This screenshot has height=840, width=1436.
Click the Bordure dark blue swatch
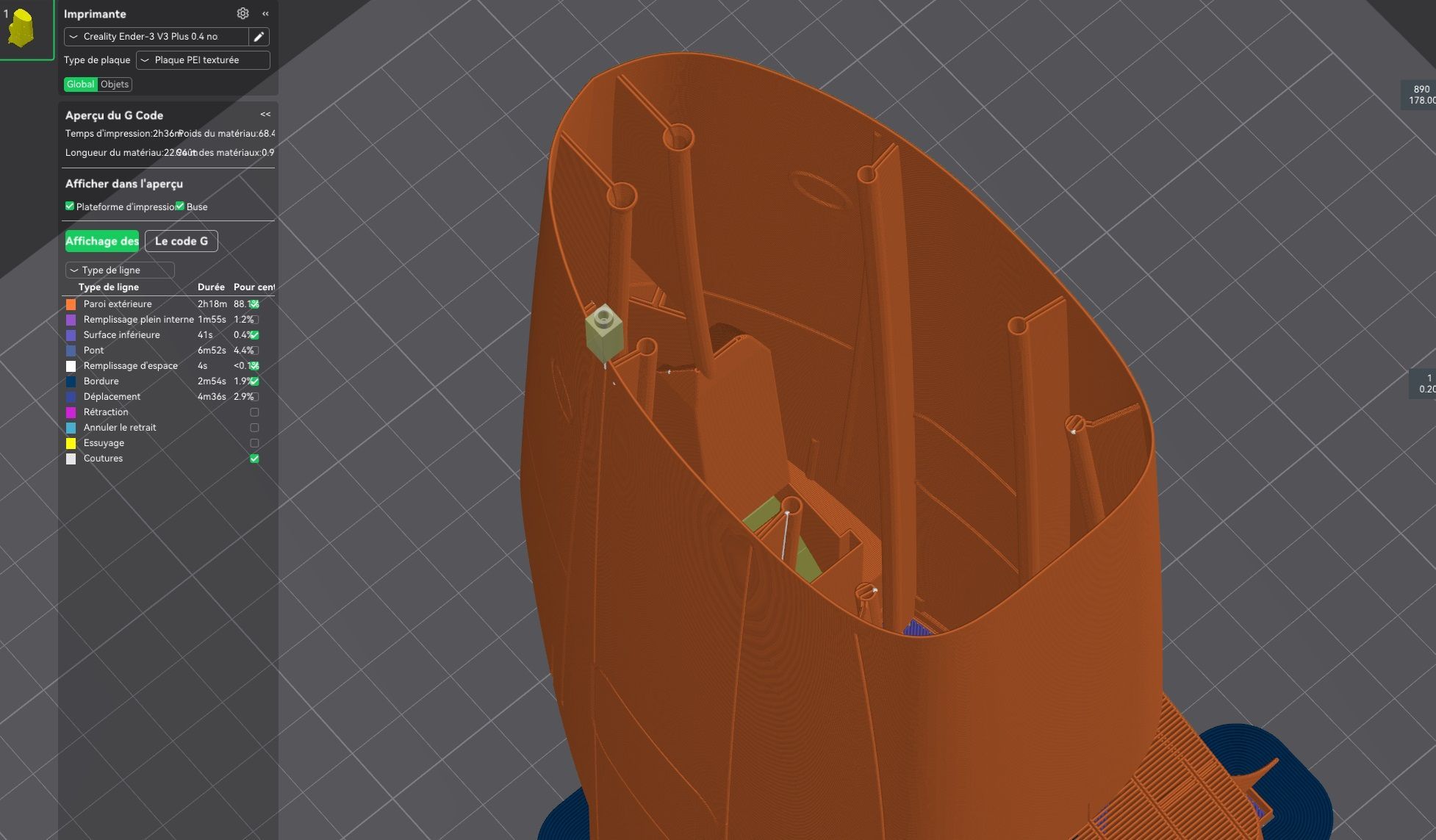pos(71,381)
